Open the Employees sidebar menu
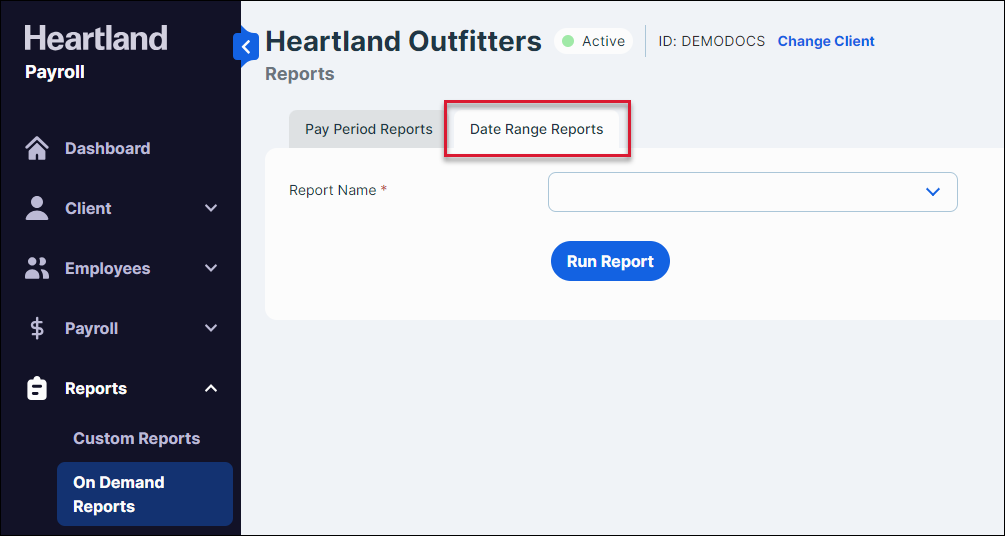The image size is (1005, 536). (107, 269)
